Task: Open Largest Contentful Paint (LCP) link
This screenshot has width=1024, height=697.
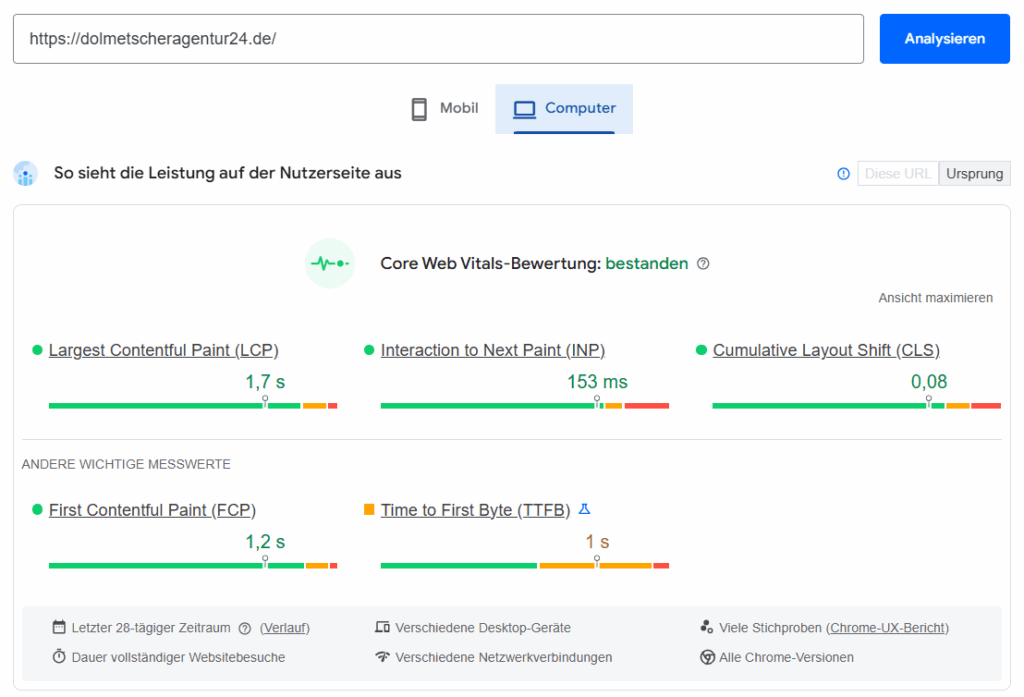Action: click(163, 350)
